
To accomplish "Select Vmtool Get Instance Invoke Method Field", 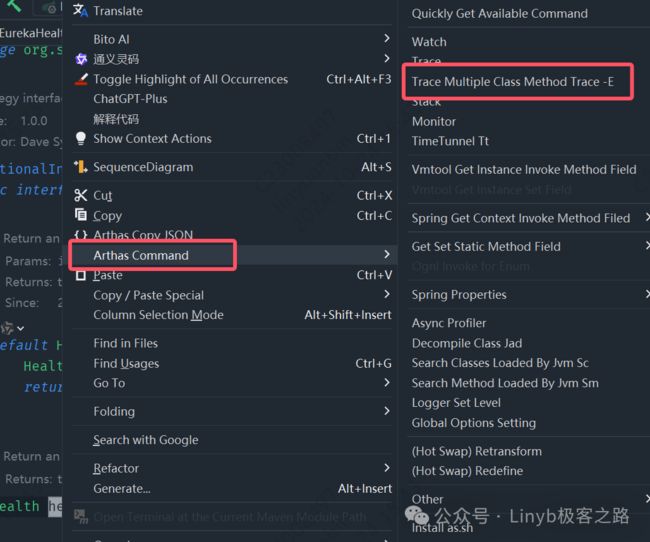I will 524,170.
